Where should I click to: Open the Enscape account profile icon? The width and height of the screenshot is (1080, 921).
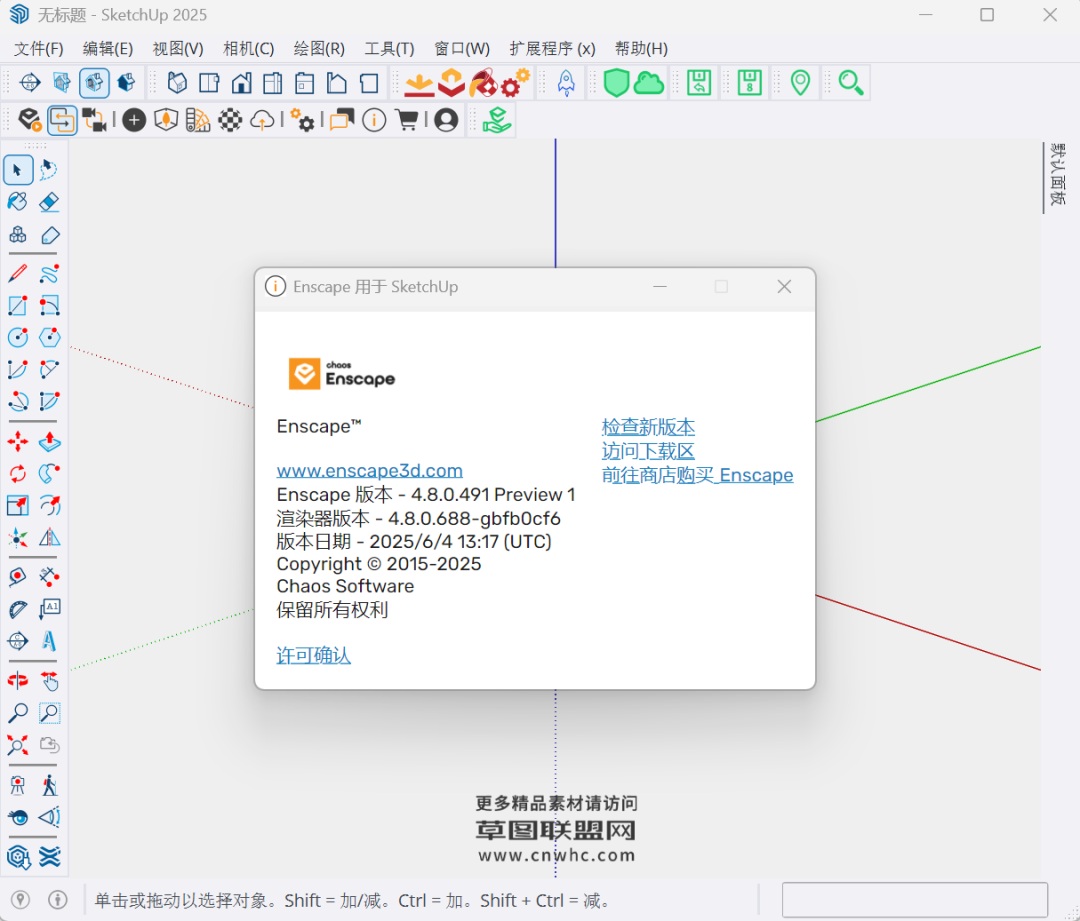[446, 121]
